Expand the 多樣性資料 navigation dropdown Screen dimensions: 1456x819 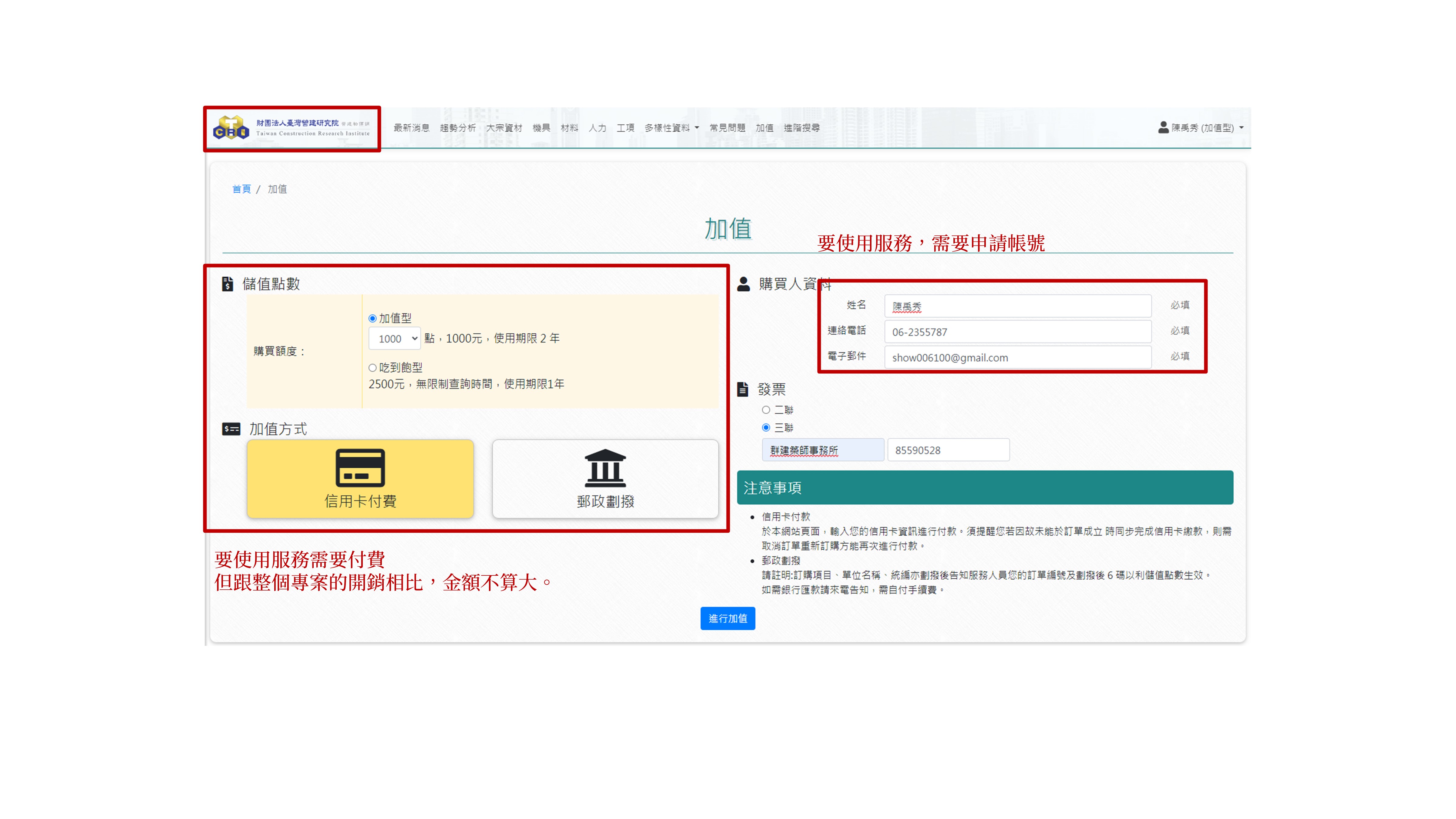pyautogui.click(x=672, y=128)
